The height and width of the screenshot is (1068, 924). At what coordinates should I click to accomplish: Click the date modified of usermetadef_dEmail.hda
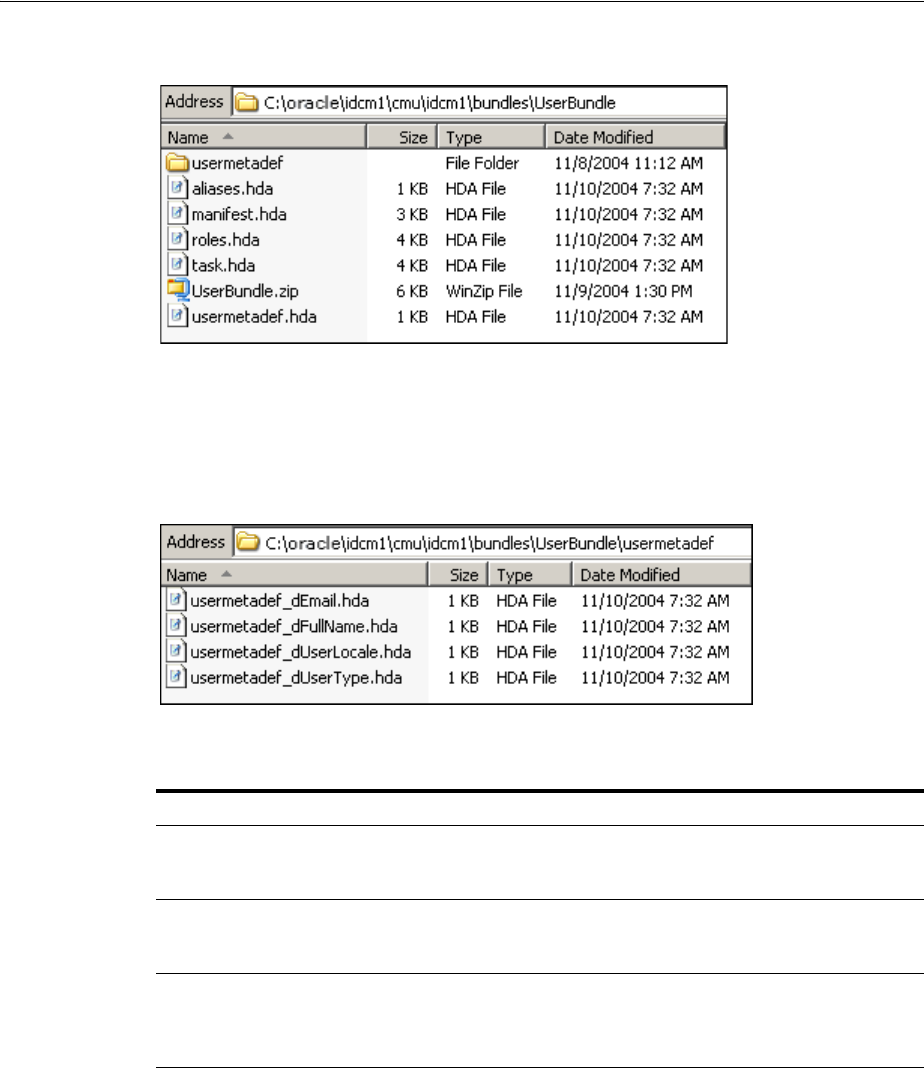655,601
